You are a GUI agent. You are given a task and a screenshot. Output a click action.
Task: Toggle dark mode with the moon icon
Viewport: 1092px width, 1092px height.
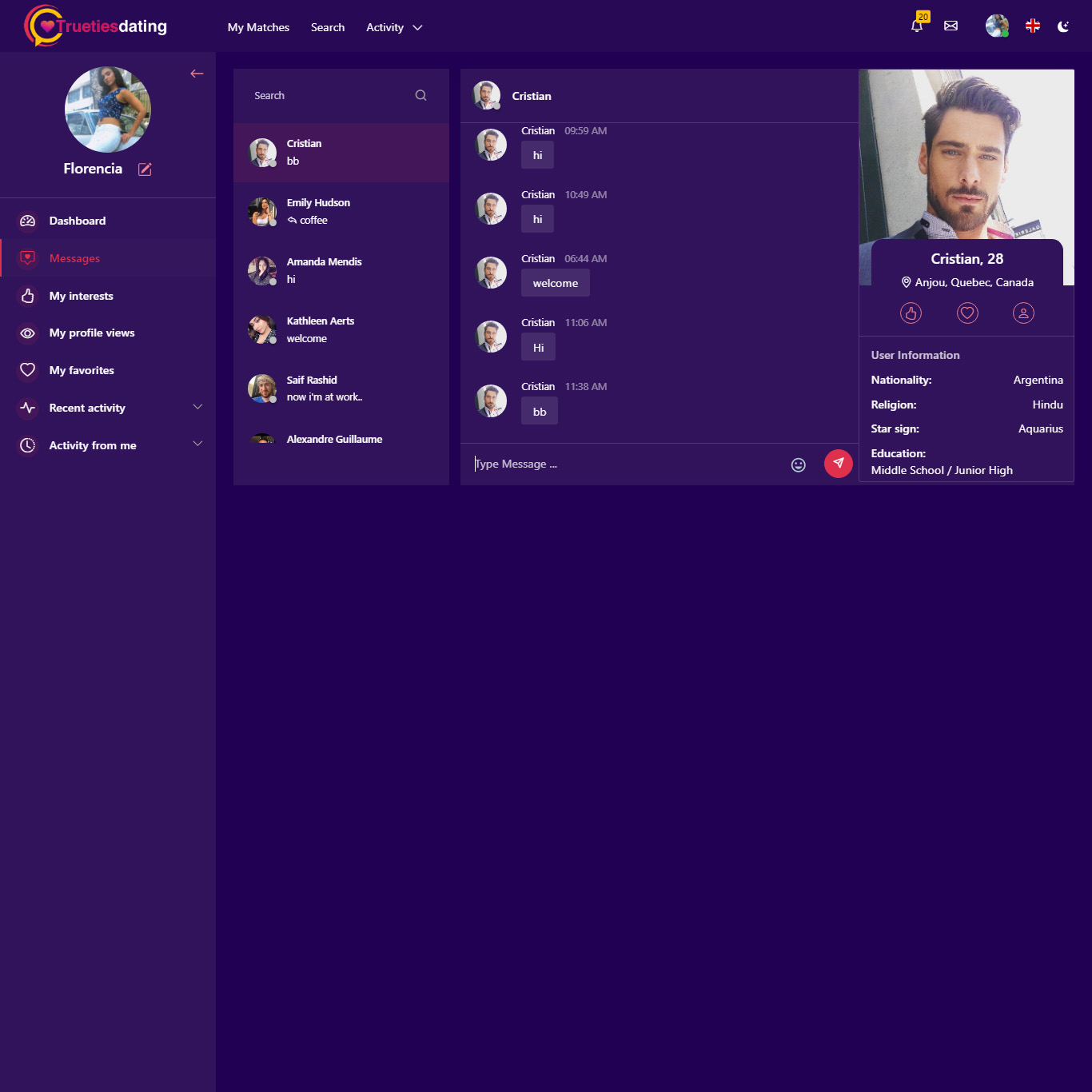pos(1063,26)
